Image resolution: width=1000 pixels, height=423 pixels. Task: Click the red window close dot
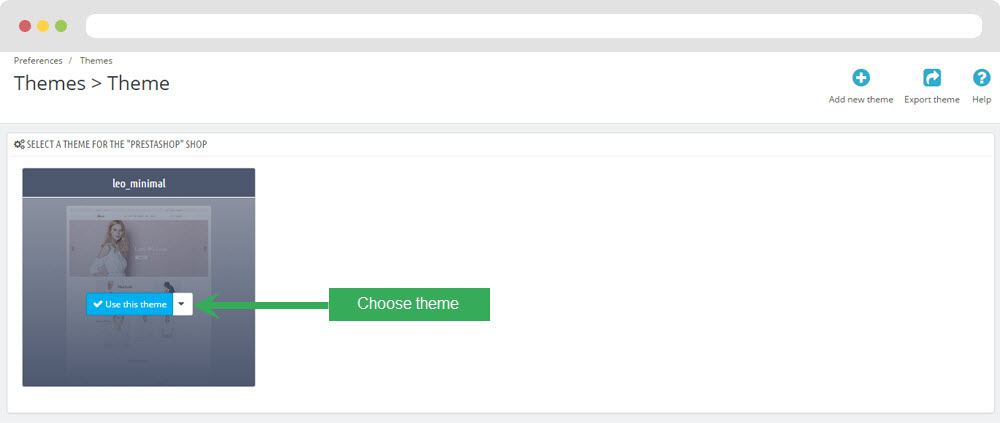coord(25,26)
